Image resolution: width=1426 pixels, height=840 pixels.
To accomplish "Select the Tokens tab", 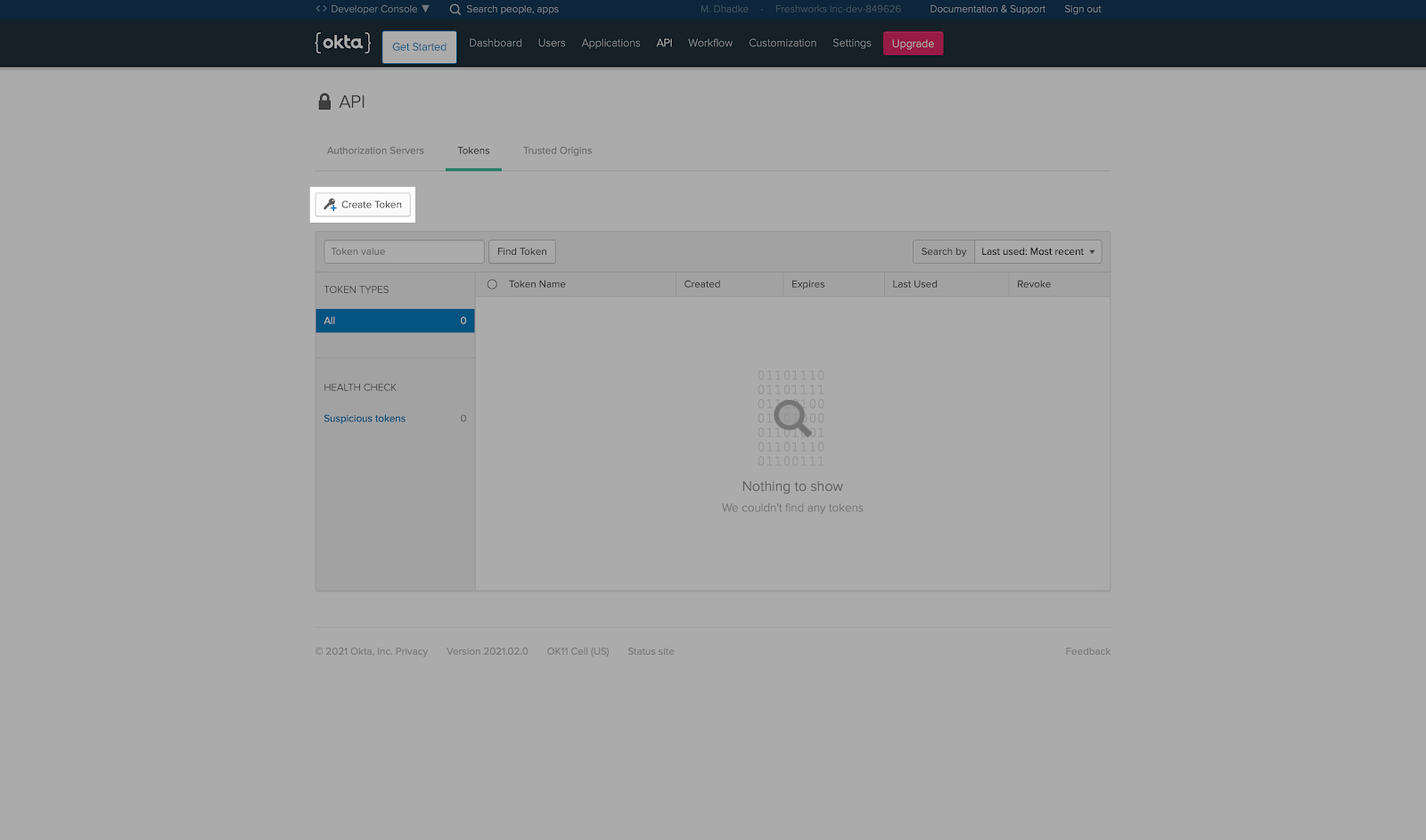I will pos(473,151).
